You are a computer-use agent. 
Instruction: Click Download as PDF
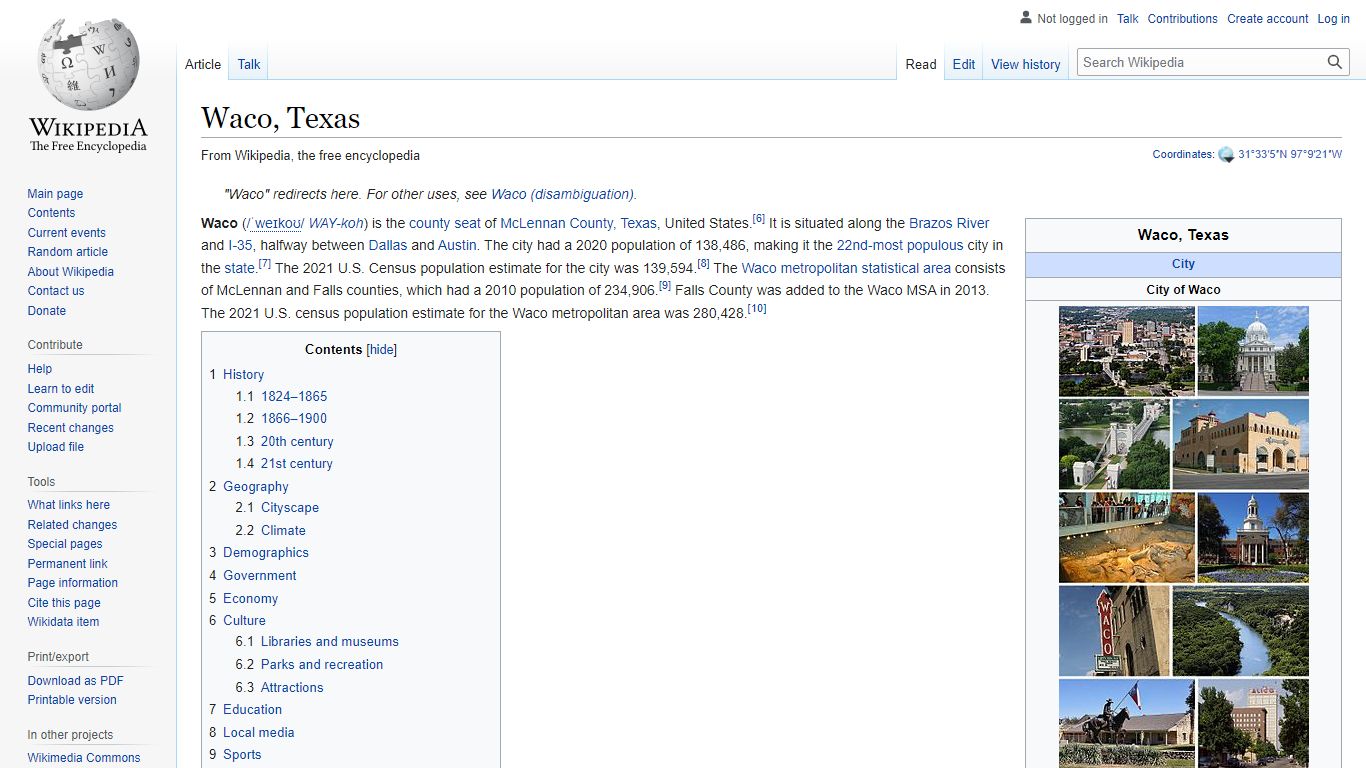pyautogui.click(x=75, y=681)
